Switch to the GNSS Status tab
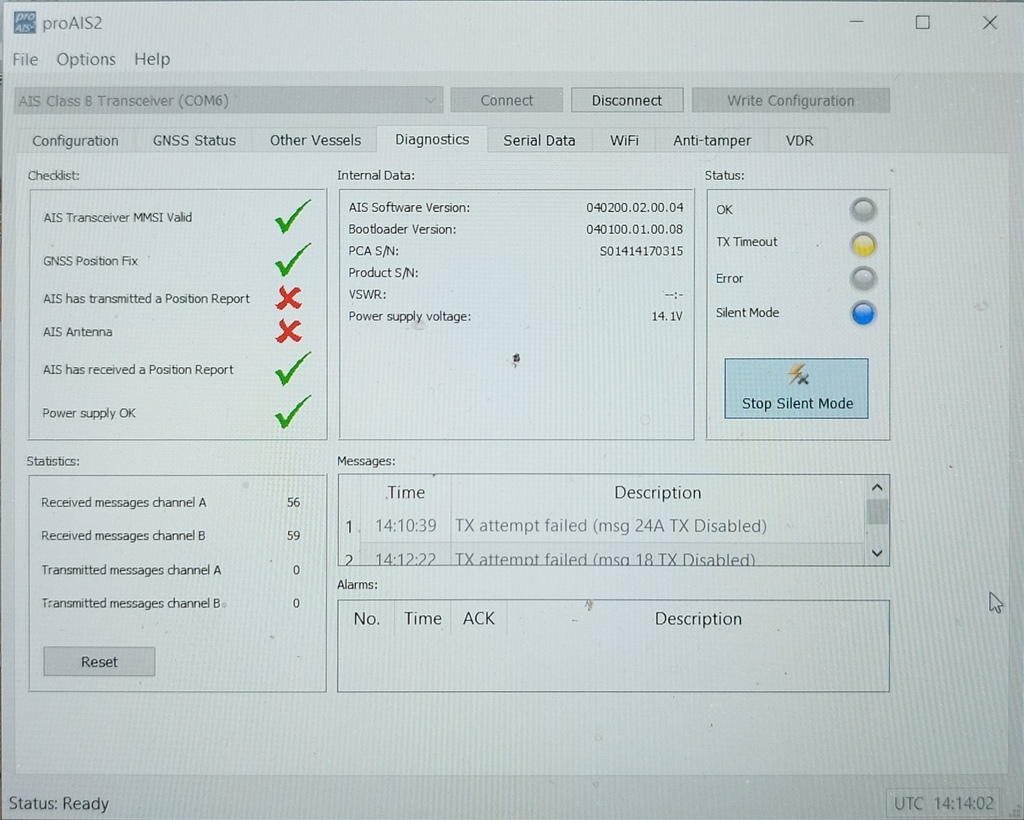This screenshot has height=820, width=1024. [x=194, y=140]
